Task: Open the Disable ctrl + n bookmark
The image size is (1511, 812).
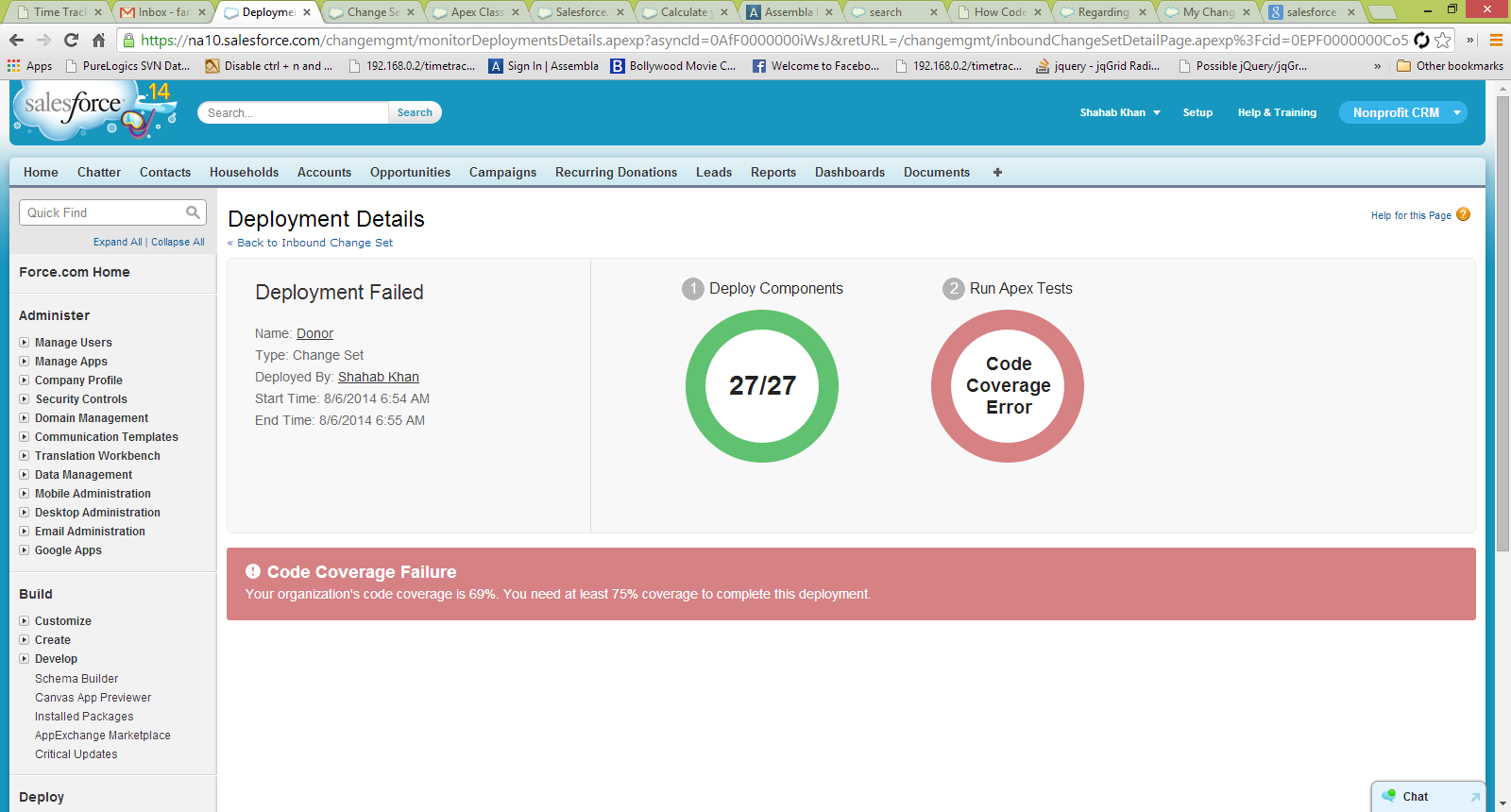Action: (269, 66)
